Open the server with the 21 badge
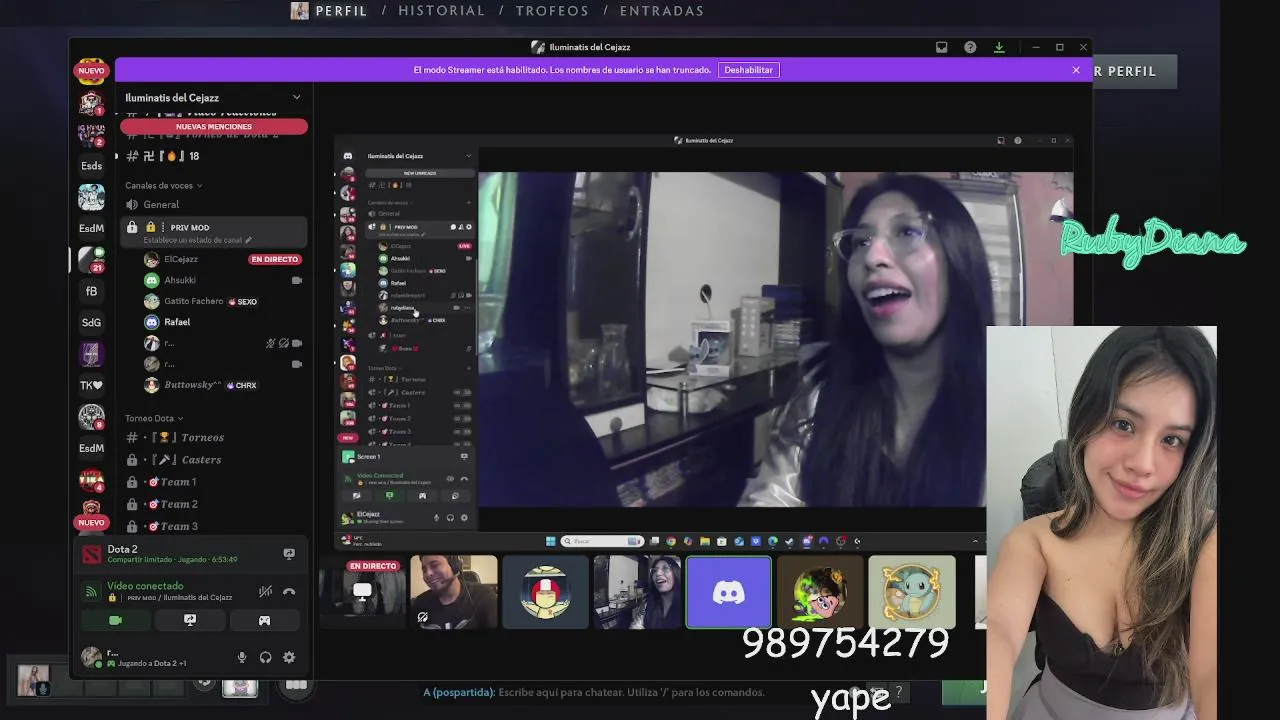The height and width of the screenshot is (720, 1280). coord(91,259)
